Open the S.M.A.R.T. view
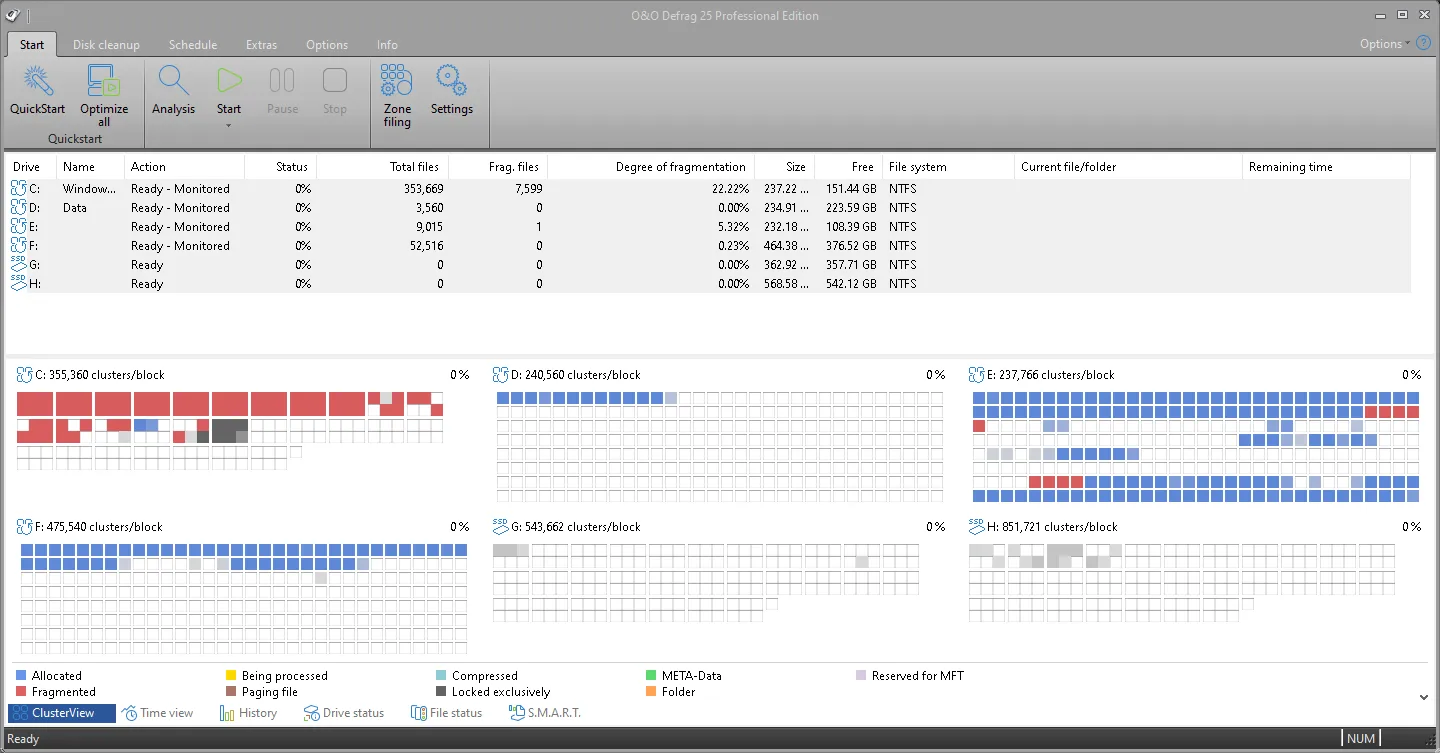This screenshot has width=1440, height=753. pos(544,713)
